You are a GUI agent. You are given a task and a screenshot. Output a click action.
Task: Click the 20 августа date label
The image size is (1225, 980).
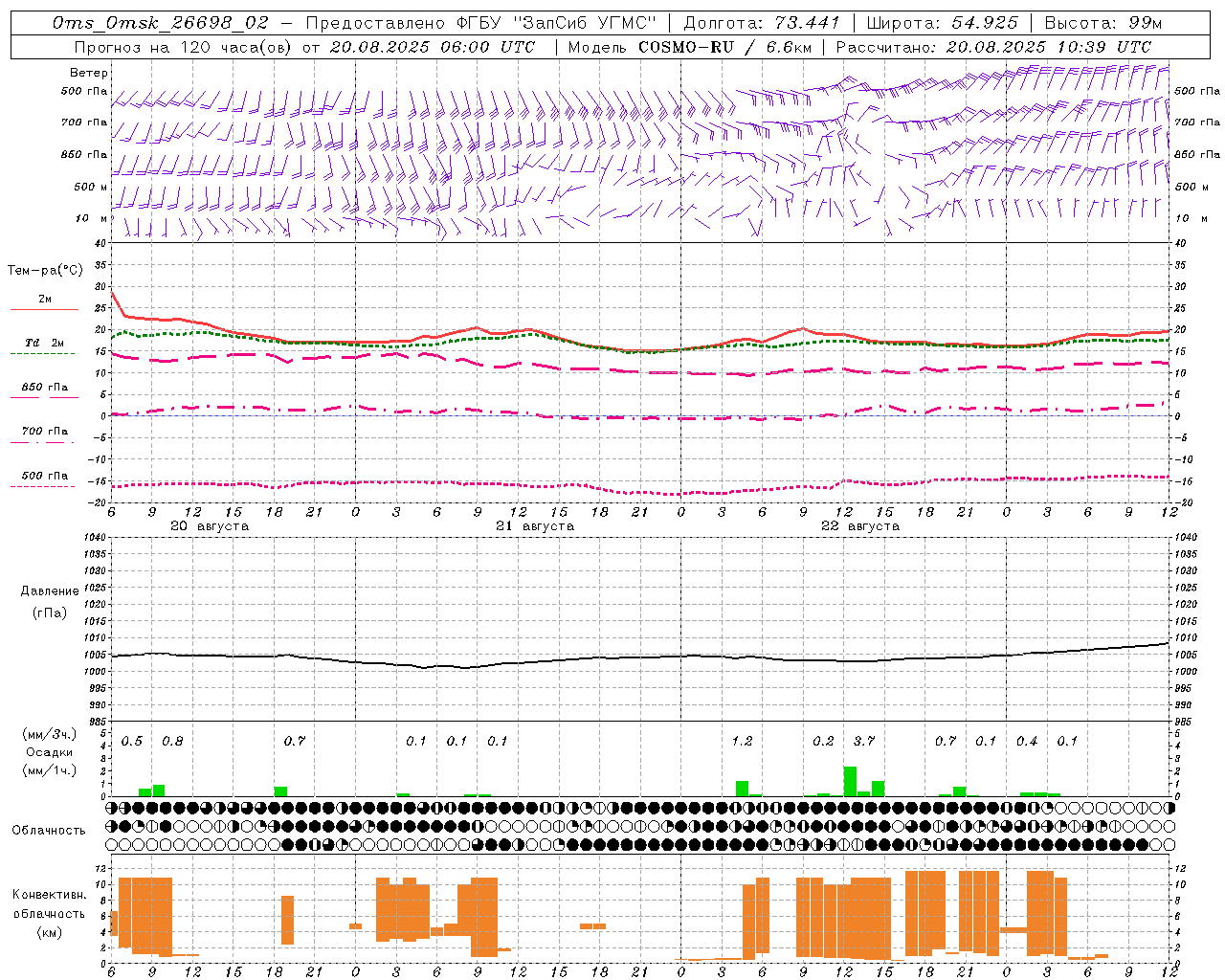[x=209, y=526]
